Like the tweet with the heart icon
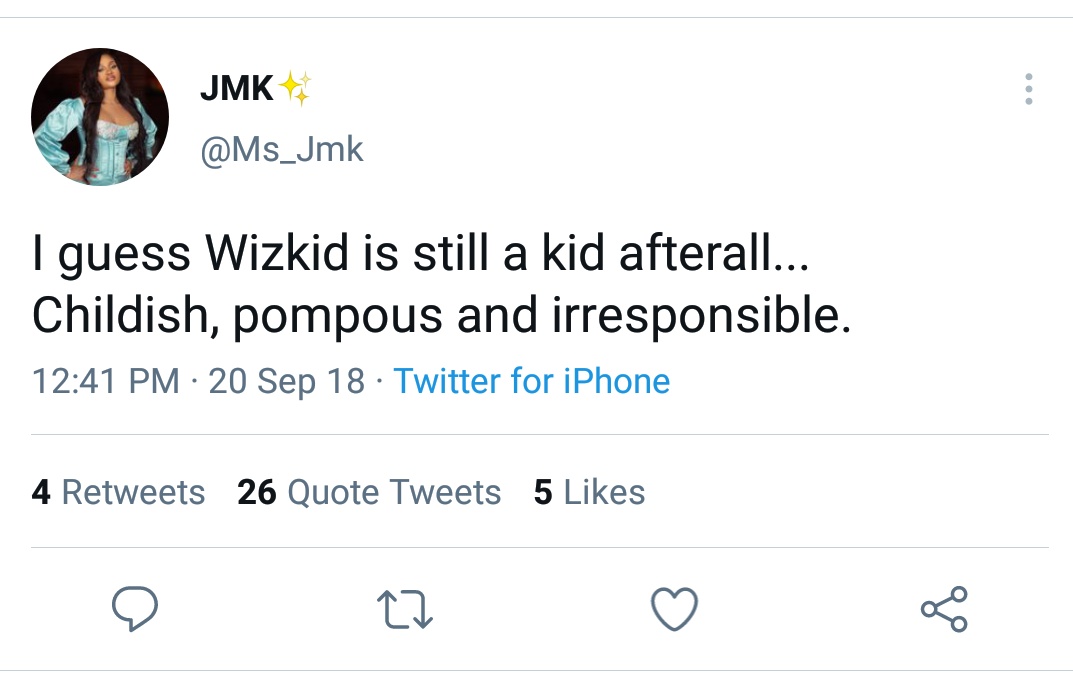1073x679 pixels. (x=674, y=609)
